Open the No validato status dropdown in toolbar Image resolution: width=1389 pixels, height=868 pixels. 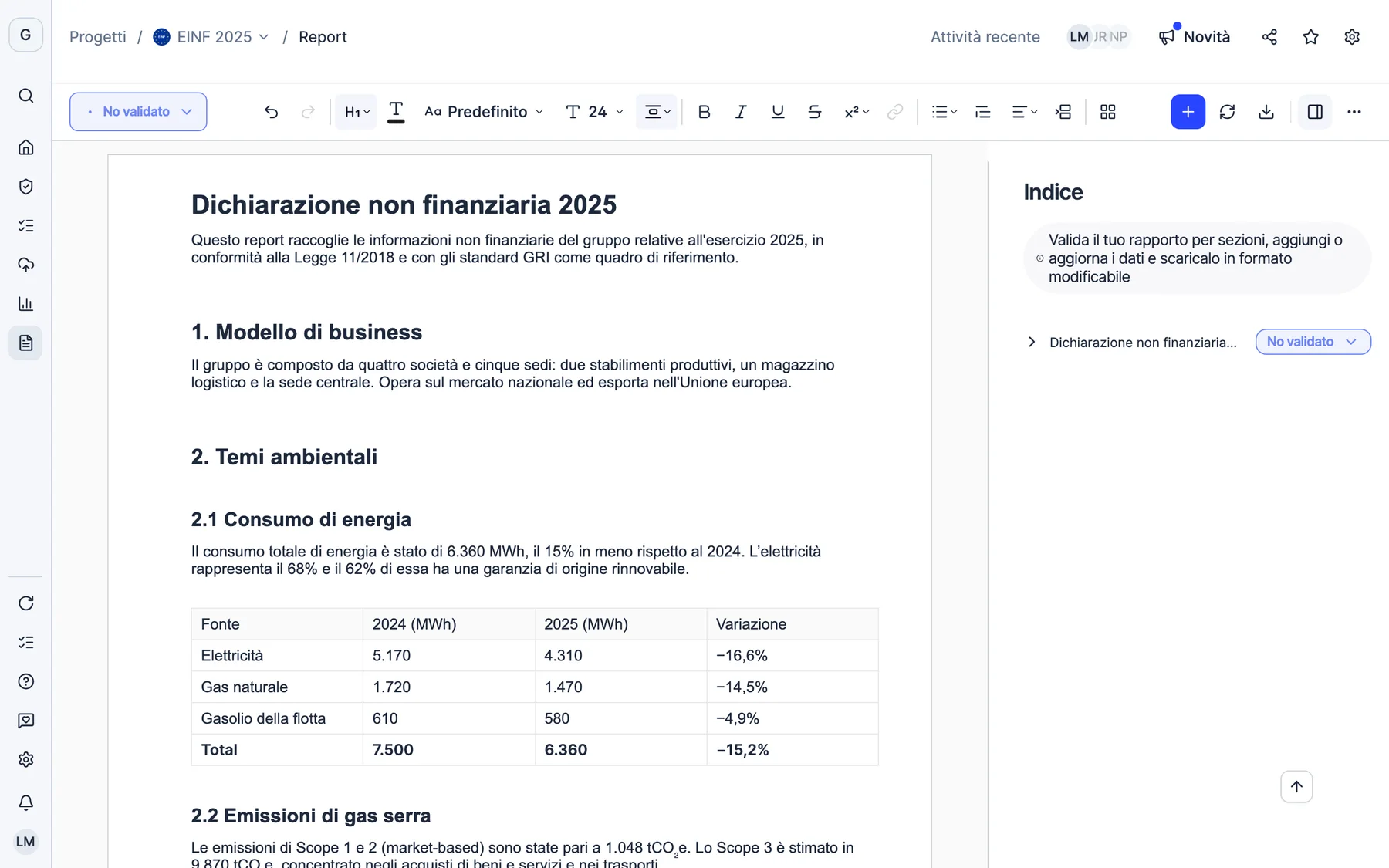click(138, 112)
